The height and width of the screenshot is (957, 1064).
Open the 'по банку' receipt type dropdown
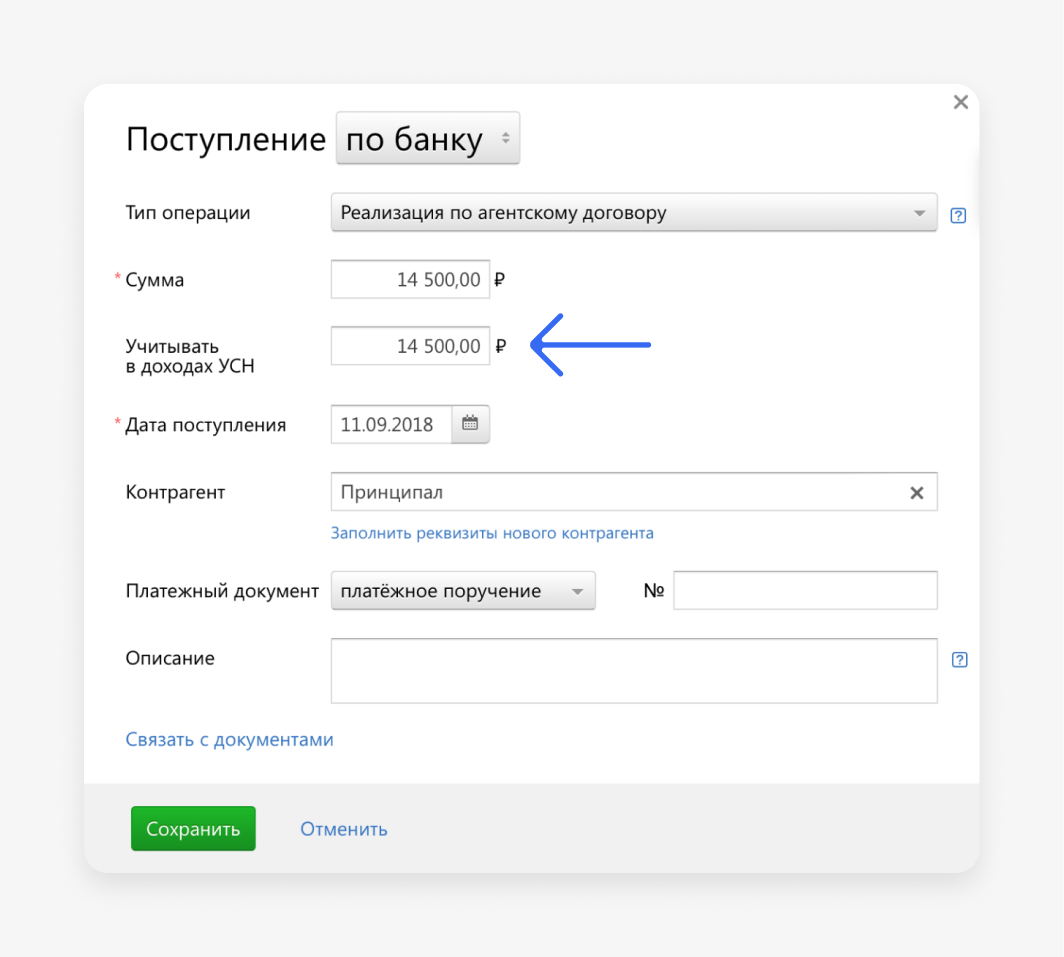click(428, 138)
